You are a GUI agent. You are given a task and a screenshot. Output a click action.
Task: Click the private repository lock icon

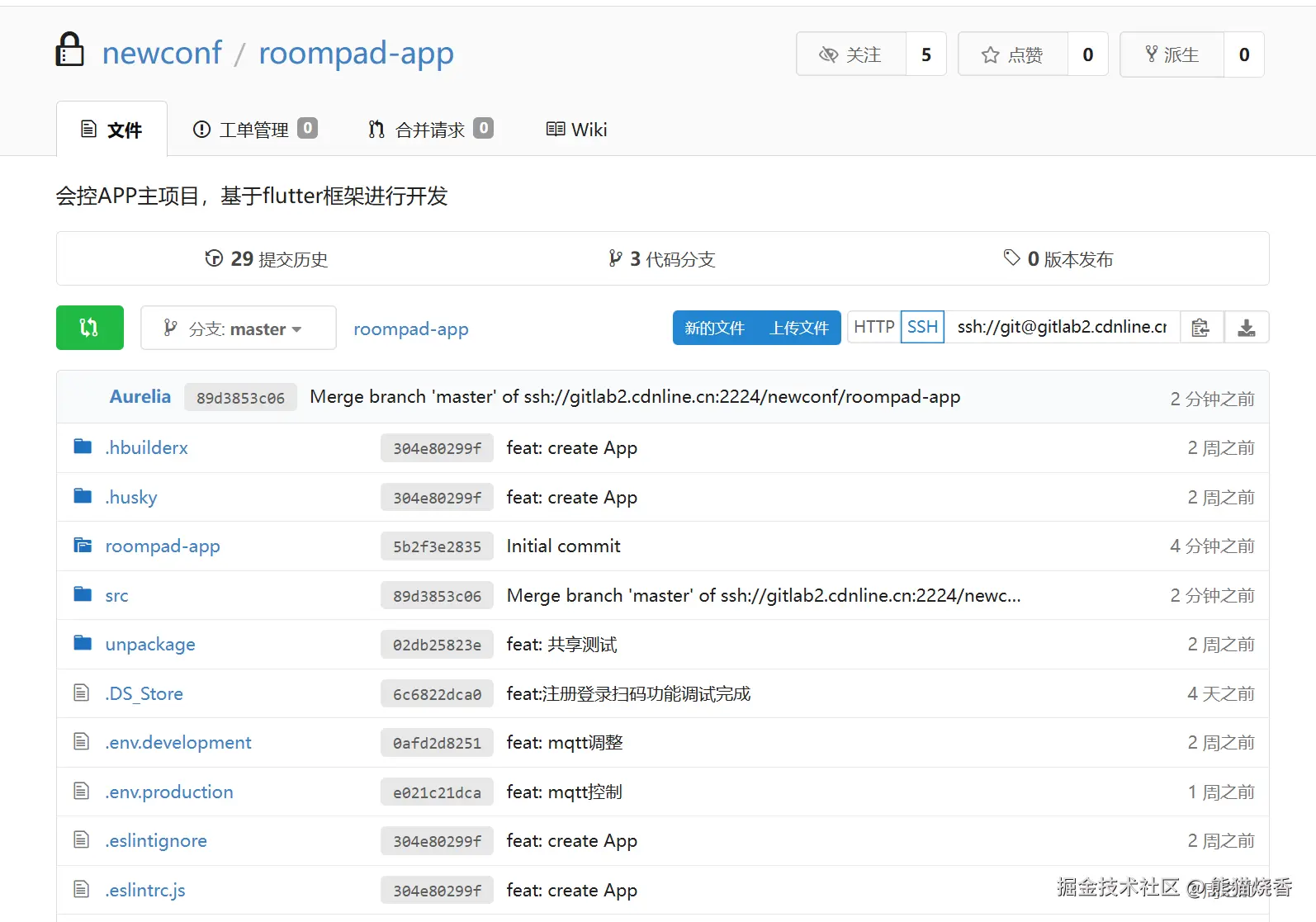point(69,50)
